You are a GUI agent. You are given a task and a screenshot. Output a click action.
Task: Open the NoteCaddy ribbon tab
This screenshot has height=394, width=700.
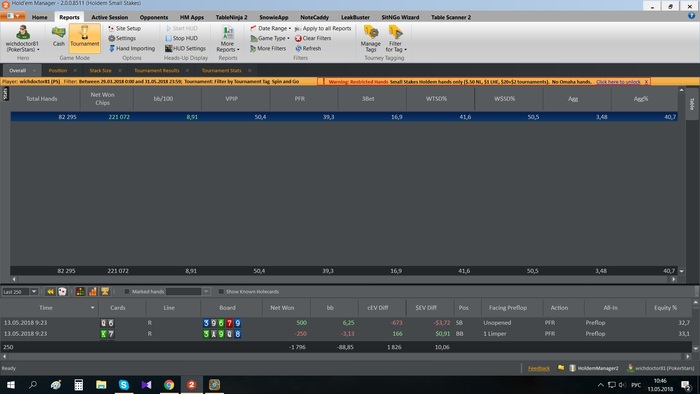click(x=314, y=17)
